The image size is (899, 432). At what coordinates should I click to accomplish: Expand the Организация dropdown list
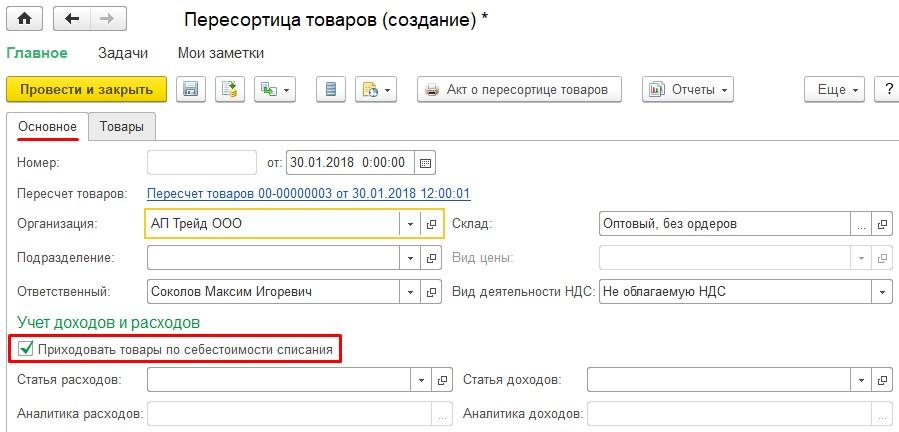pyautogui.click(x=410, y=224)
